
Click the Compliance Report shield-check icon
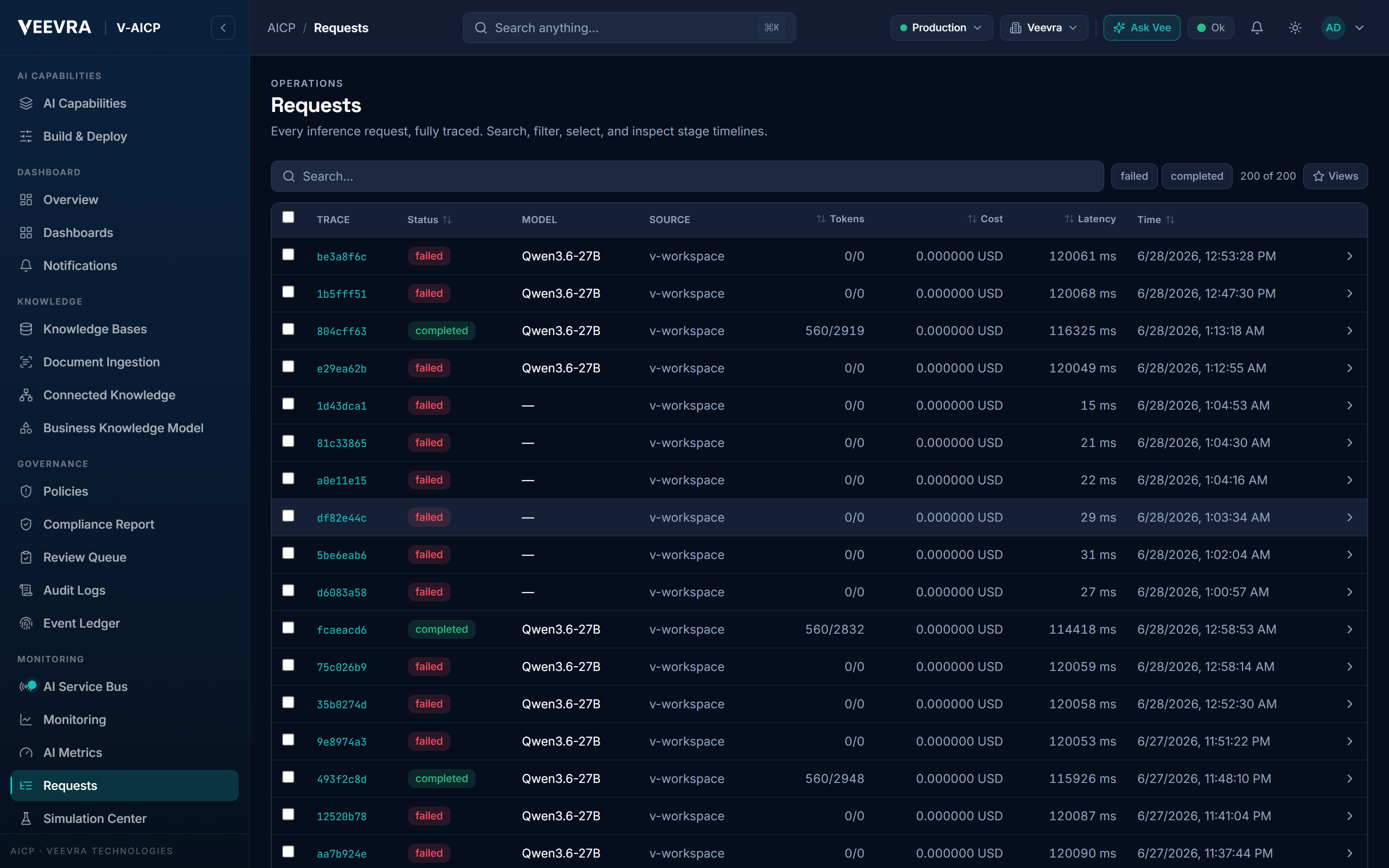[26, 524]
